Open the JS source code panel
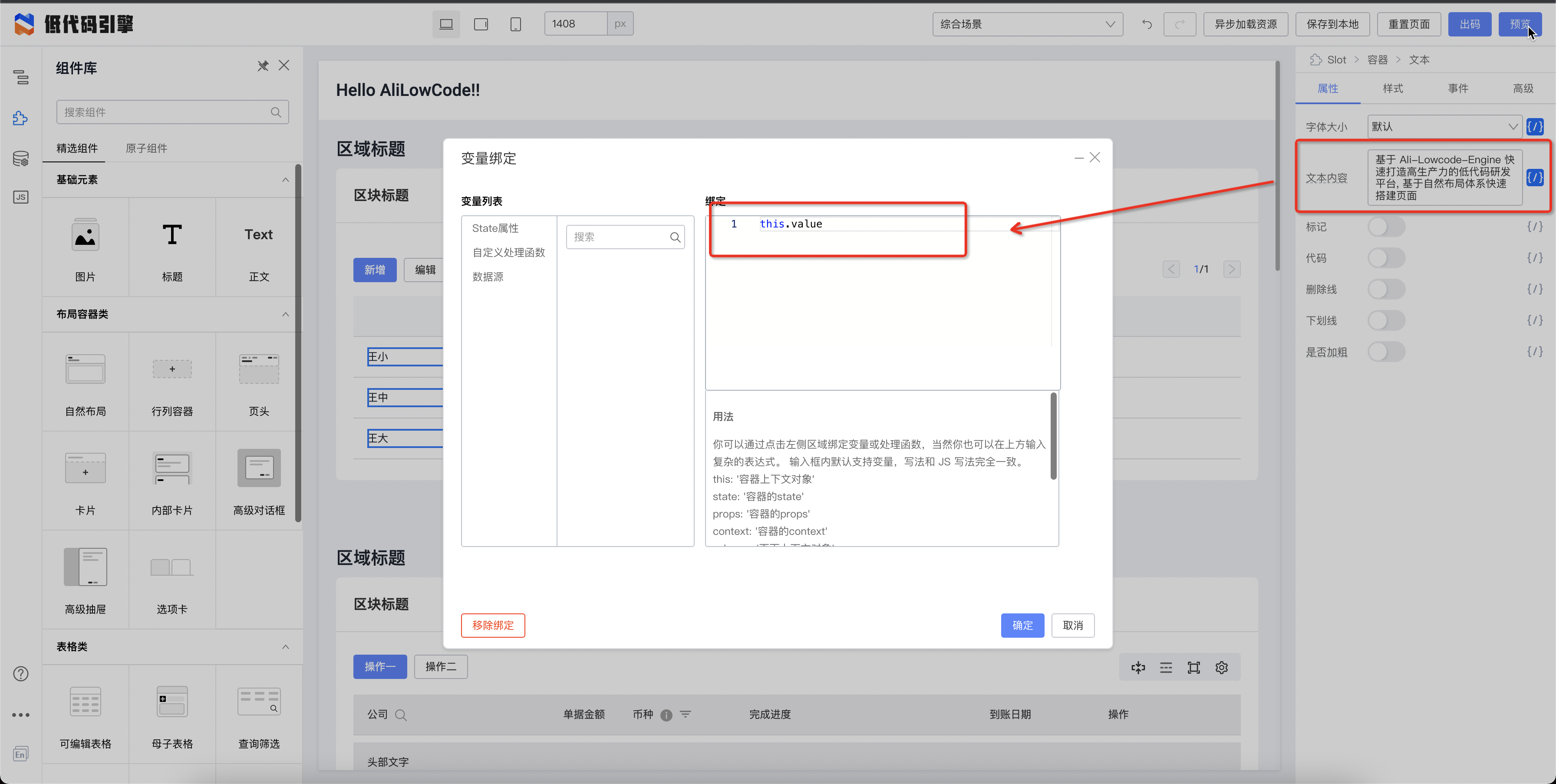1556x784 pixels. (x=21, y=197)
